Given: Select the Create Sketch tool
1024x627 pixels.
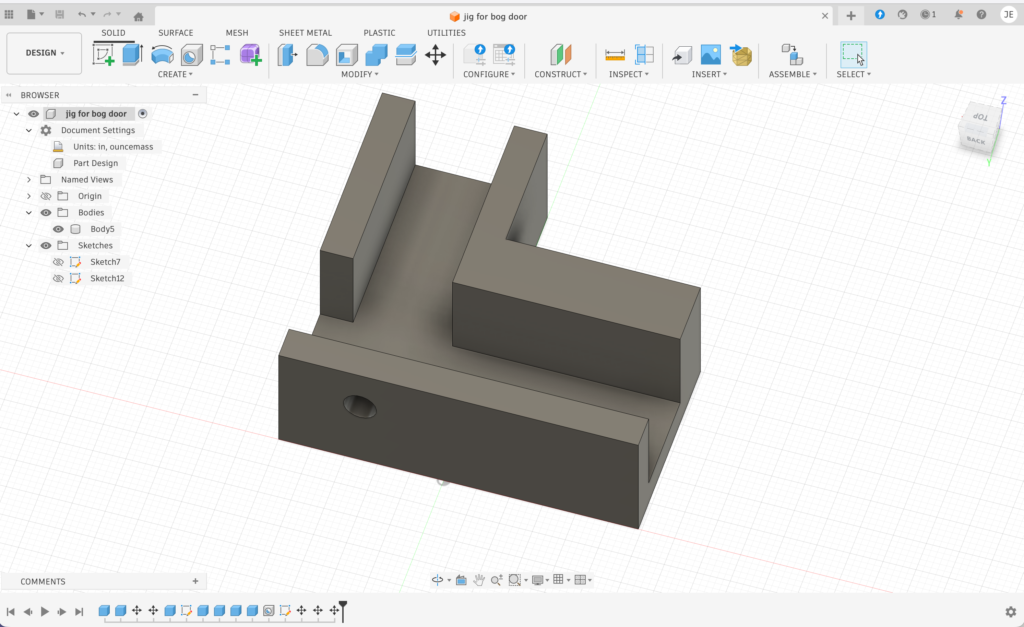Looking at the screenshot, I should point(104,55).
